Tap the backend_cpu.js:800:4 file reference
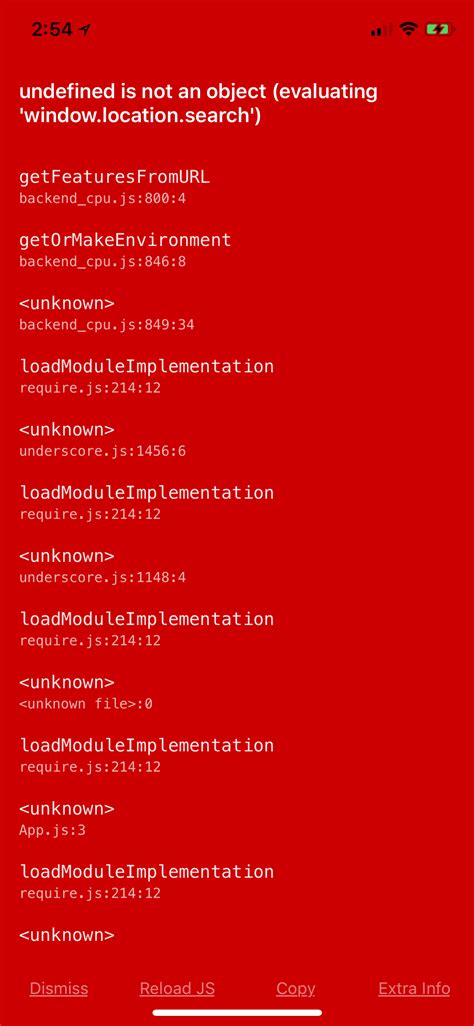474x1026 pixels. tap(103, 198)
